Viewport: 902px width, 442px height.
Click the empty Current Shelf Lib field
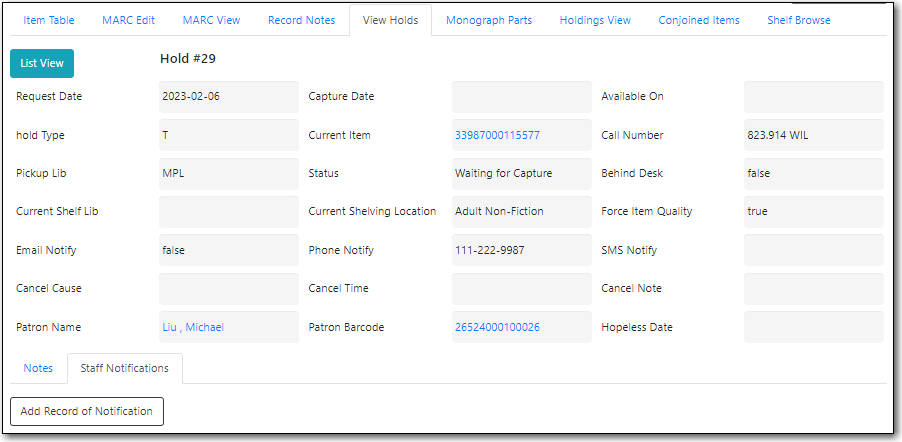(229, 212)
